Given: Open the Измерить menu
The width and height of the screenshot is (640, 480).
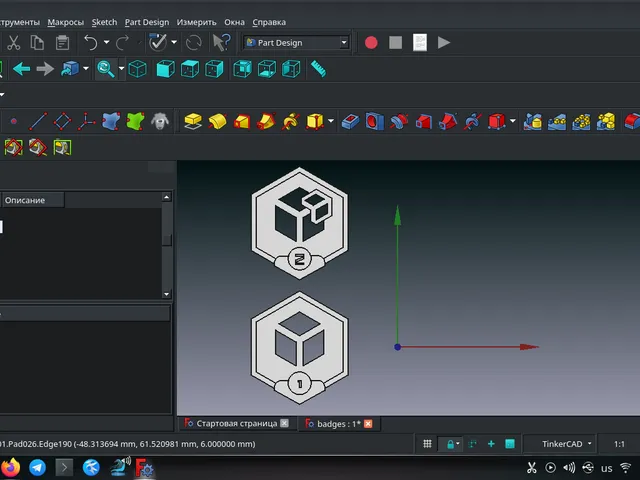Looking at the screenshot, I should click(196, 22).
